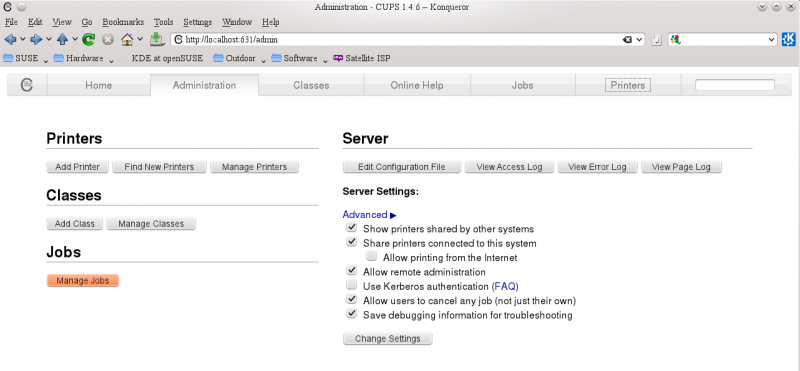Image resolution: width=800 pixels, height=371 pixels.
Task: Click the Change Settings button
Action: tap(388, 339)
